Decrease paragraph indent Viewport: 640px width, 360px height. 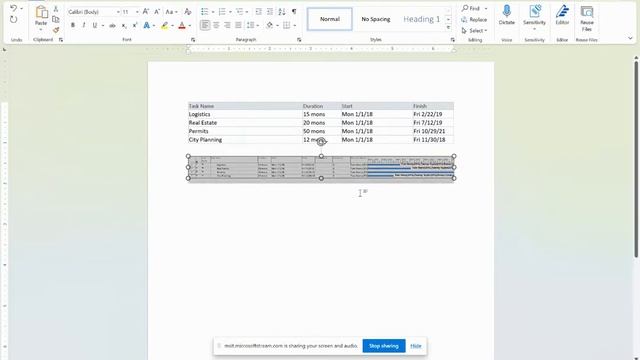258,12
